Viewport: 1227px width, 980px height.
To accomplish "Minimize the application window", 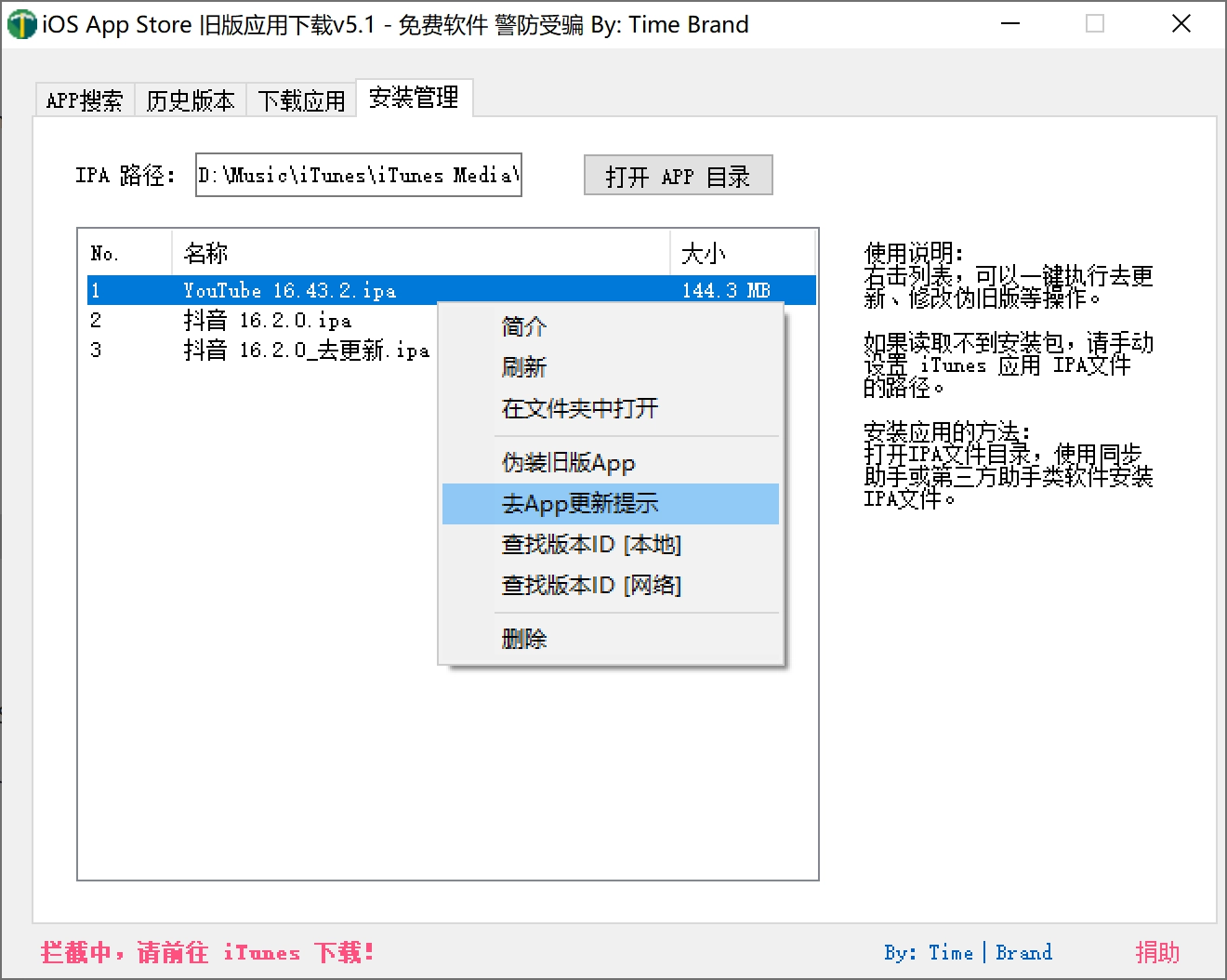I will tap(1010, 24).
